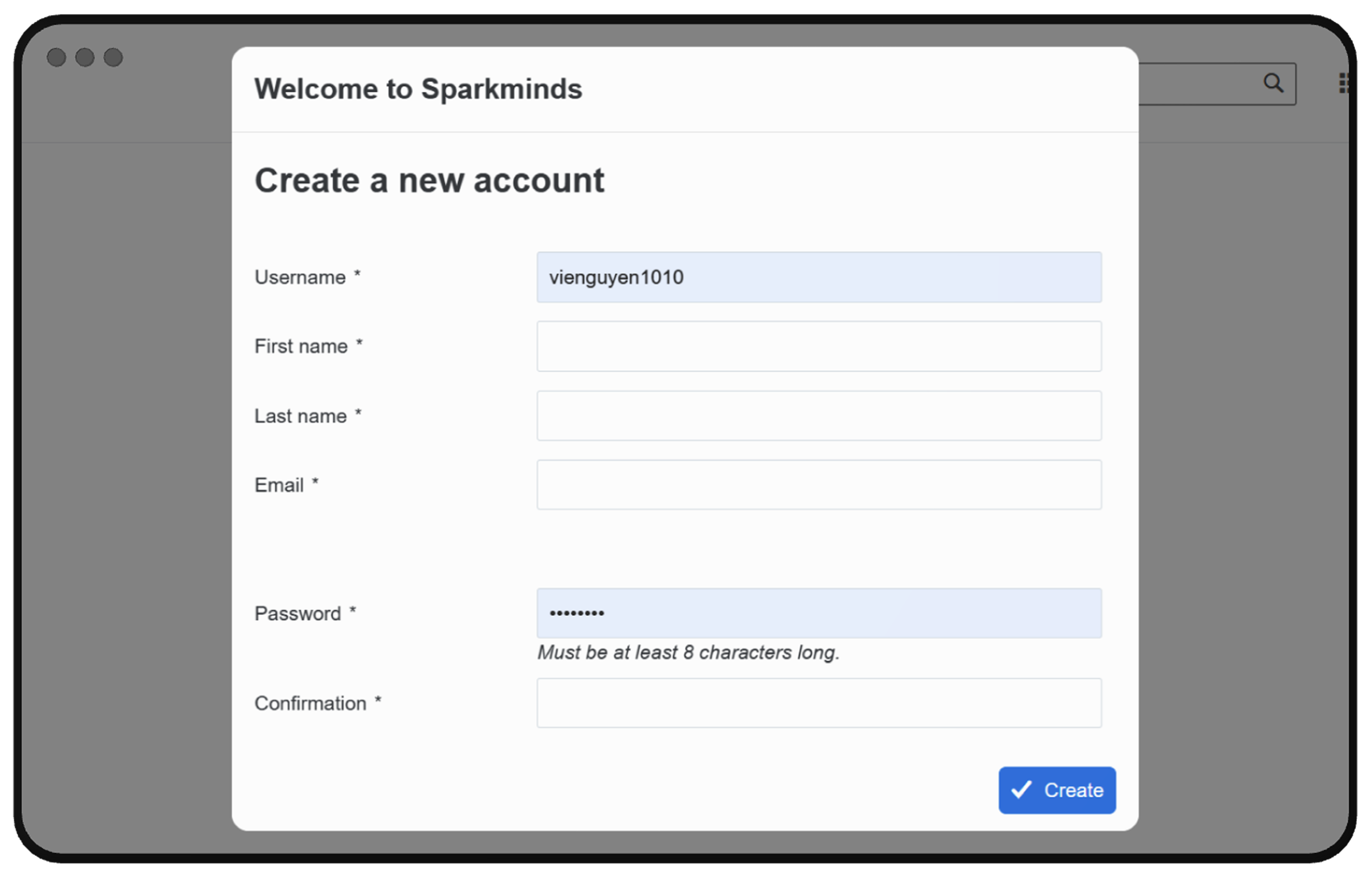Click the 'Must be at least 8 characters' hint

[688, 653]
